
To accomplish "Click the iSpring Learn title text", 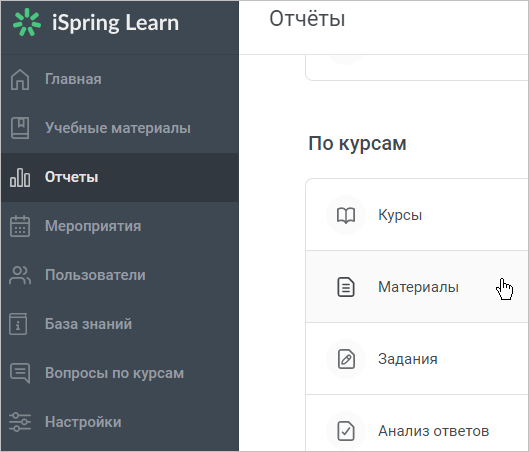I will click(x=115, y=23).
